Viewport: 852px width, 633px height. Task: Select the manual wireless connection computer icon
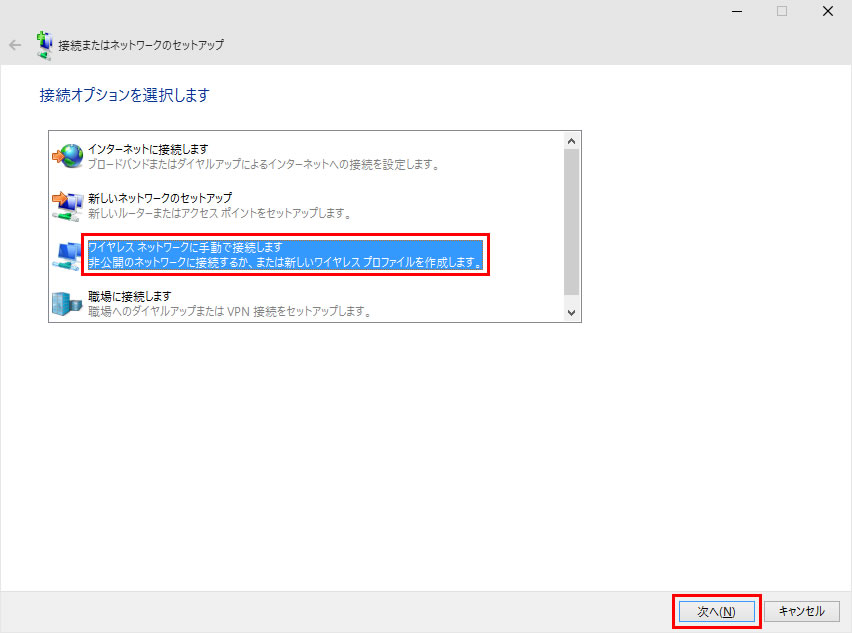click(x=67, y=254)
